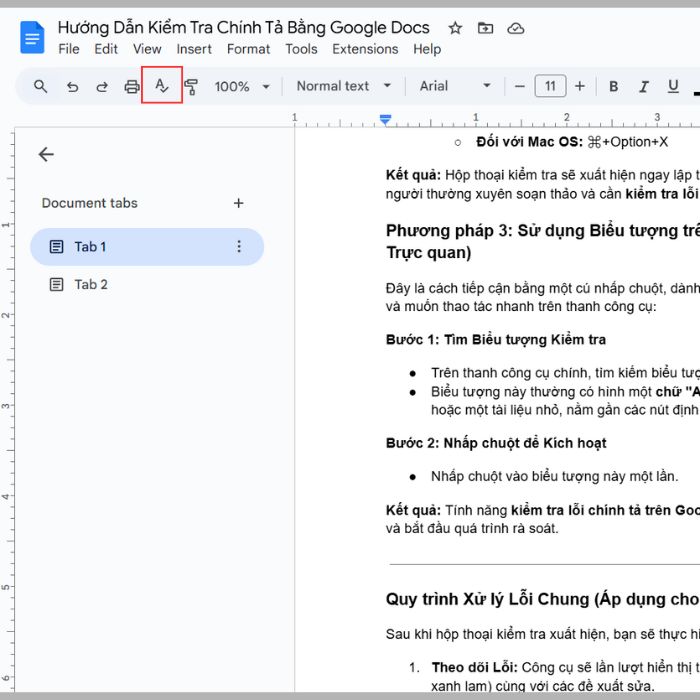The image size is (700, 700).
Task: Open Tab 1 more options menu
Action: pos(239,247)
